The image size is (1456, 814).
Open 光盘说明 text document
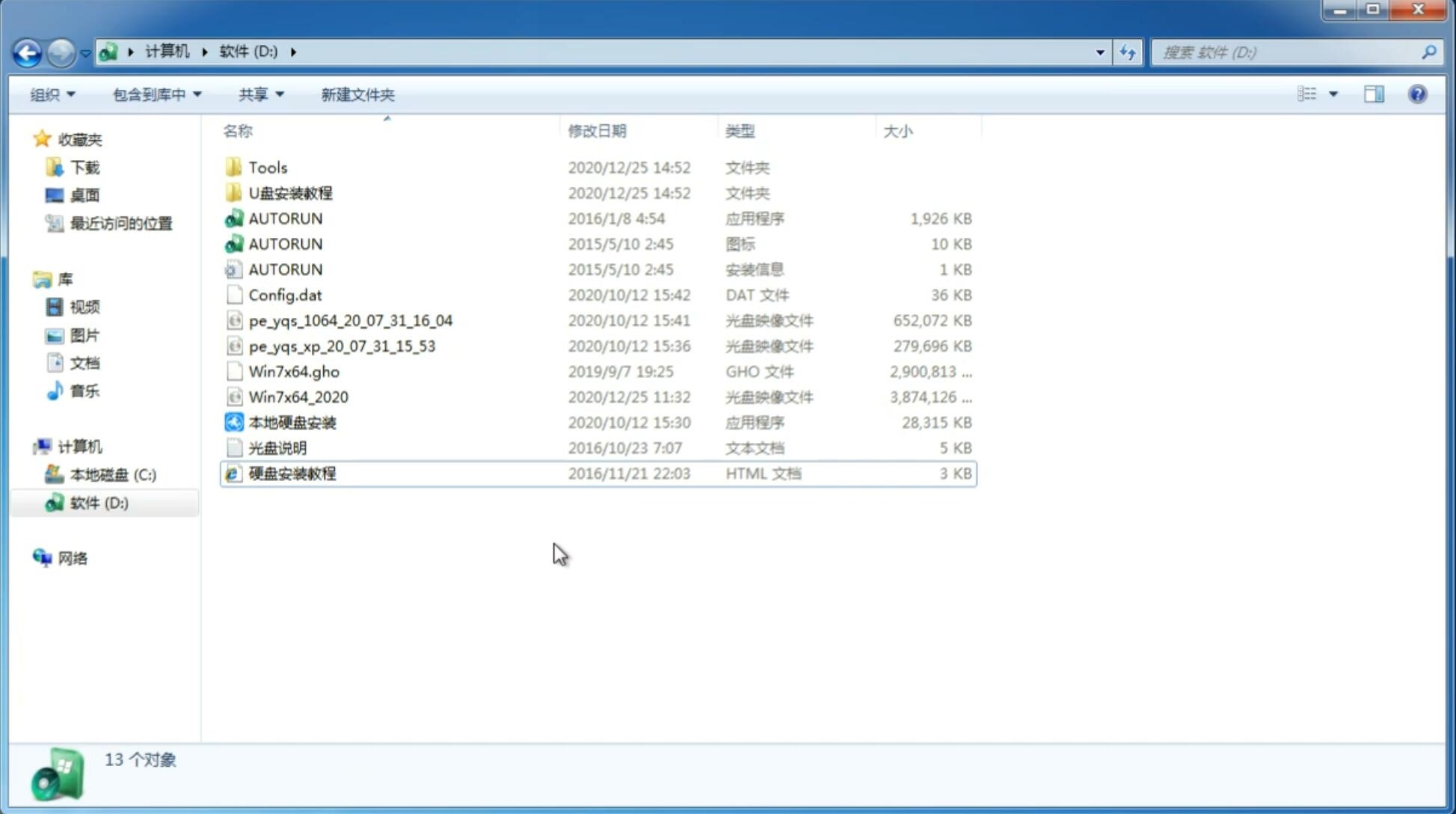[x=278, y=447]
